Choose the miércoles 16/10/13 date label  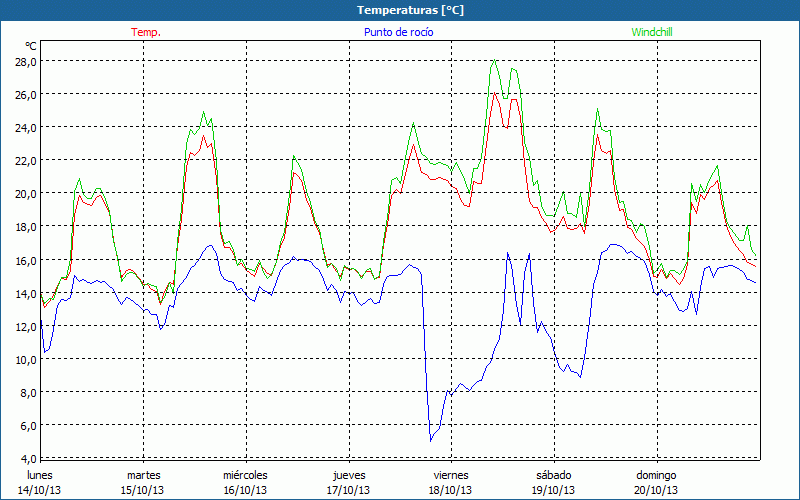(x=245, y=482)
